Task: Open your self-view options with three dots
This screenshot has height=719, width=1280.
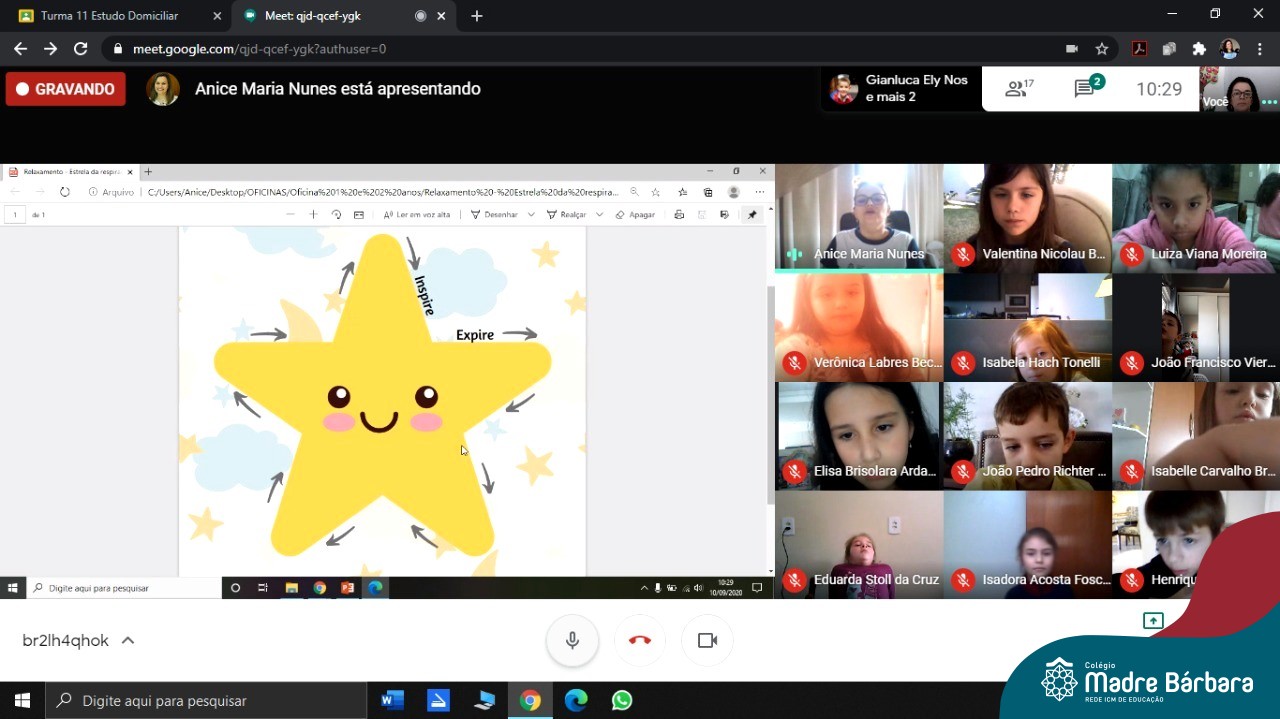Action: [1269, 102]
